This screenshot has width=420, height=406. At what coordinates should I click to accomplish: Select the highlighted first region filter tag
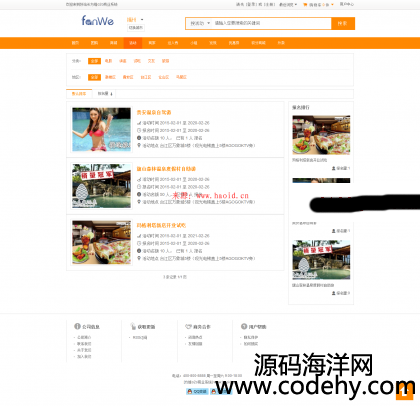coord(94,77)
